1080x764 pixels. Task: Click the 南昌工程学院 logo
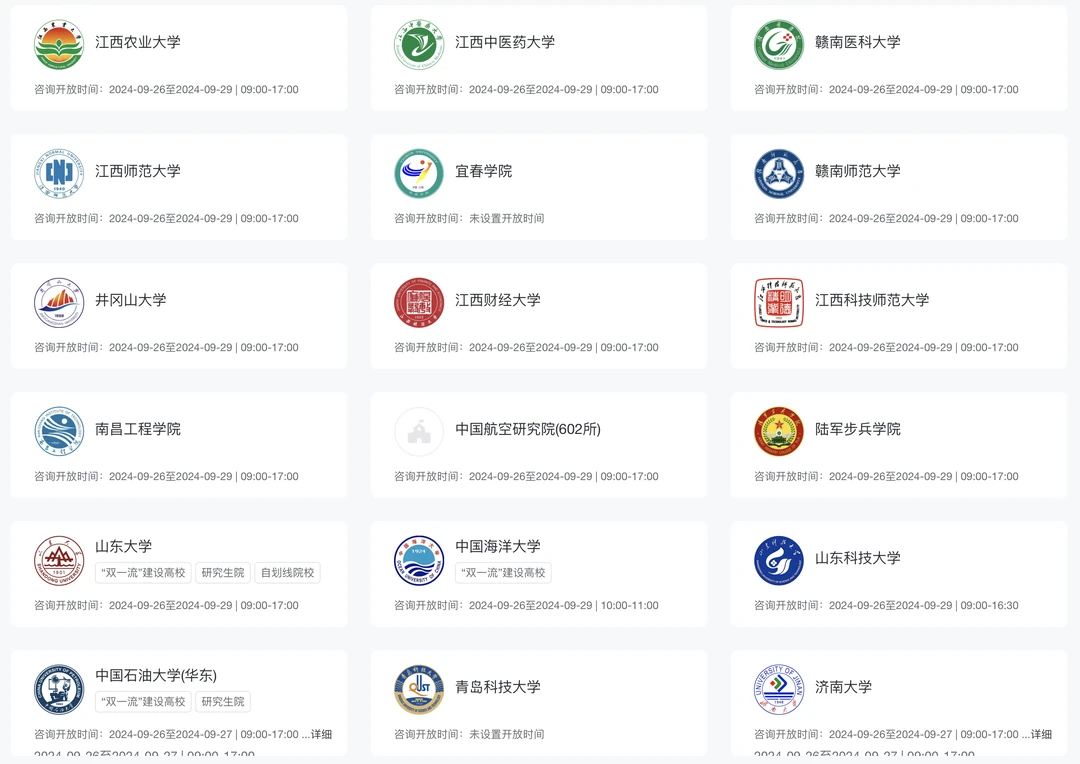pyautogui.click(x=59, y=431)
